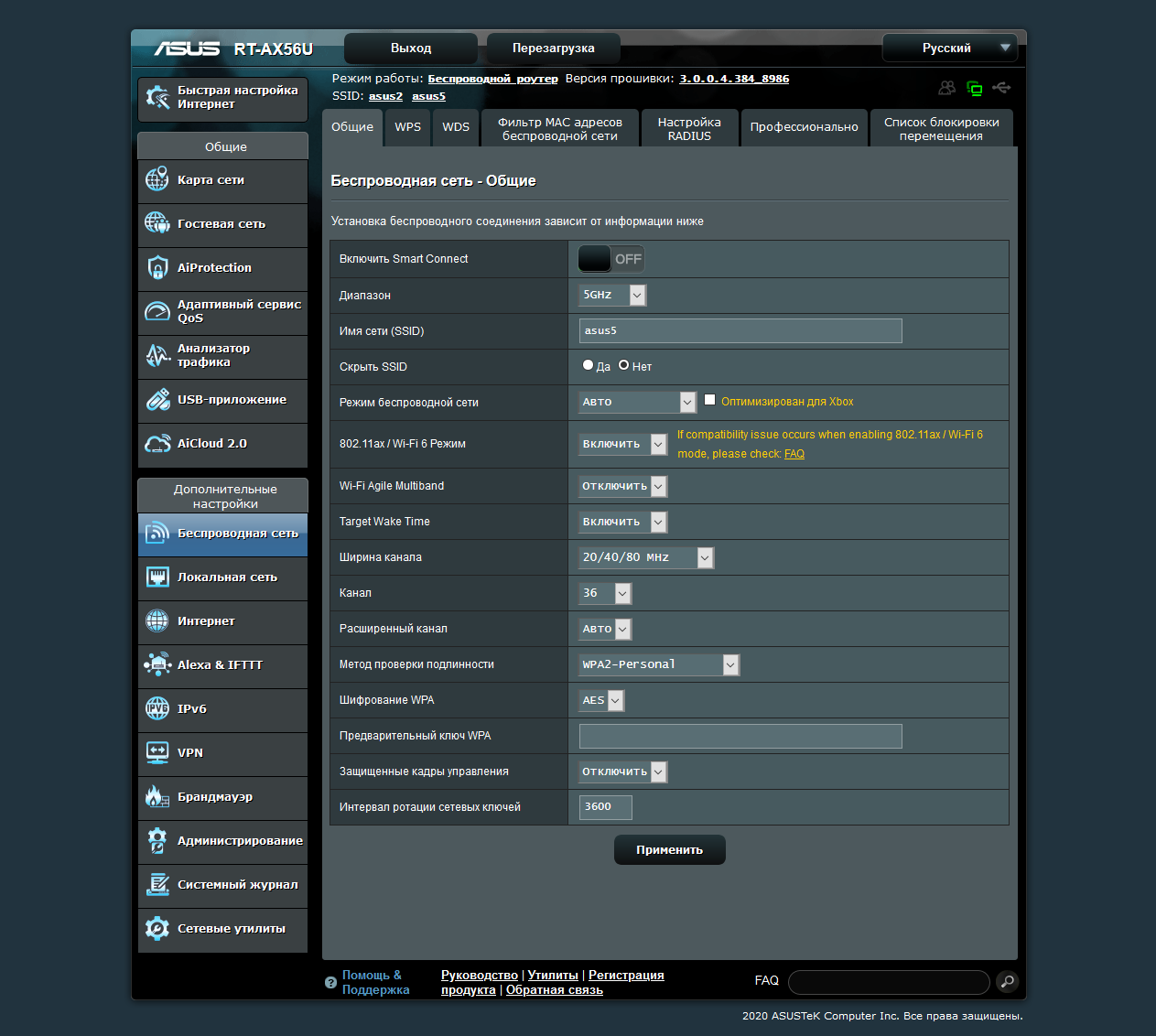Open Канал 36 dropdown
Screen dimensions: 1156x1036
(x=605, y=593)
